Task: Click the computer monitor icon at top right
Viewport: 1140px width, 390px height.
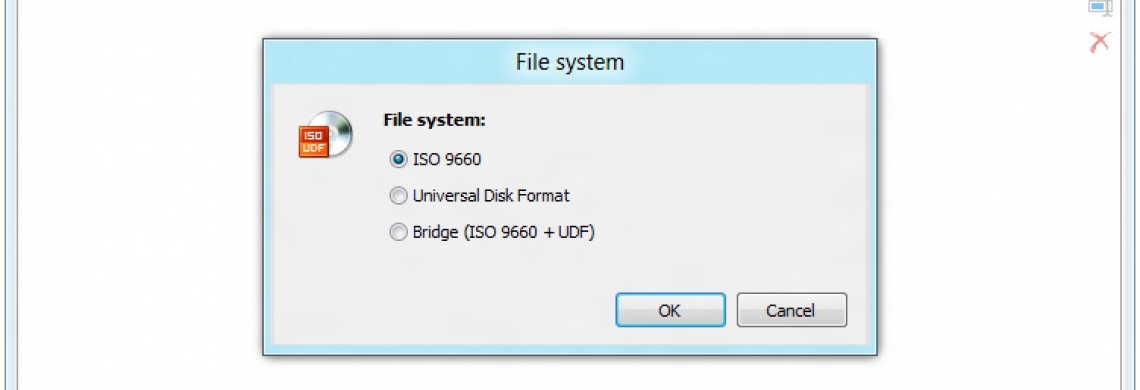Action: coord(1100,7)
